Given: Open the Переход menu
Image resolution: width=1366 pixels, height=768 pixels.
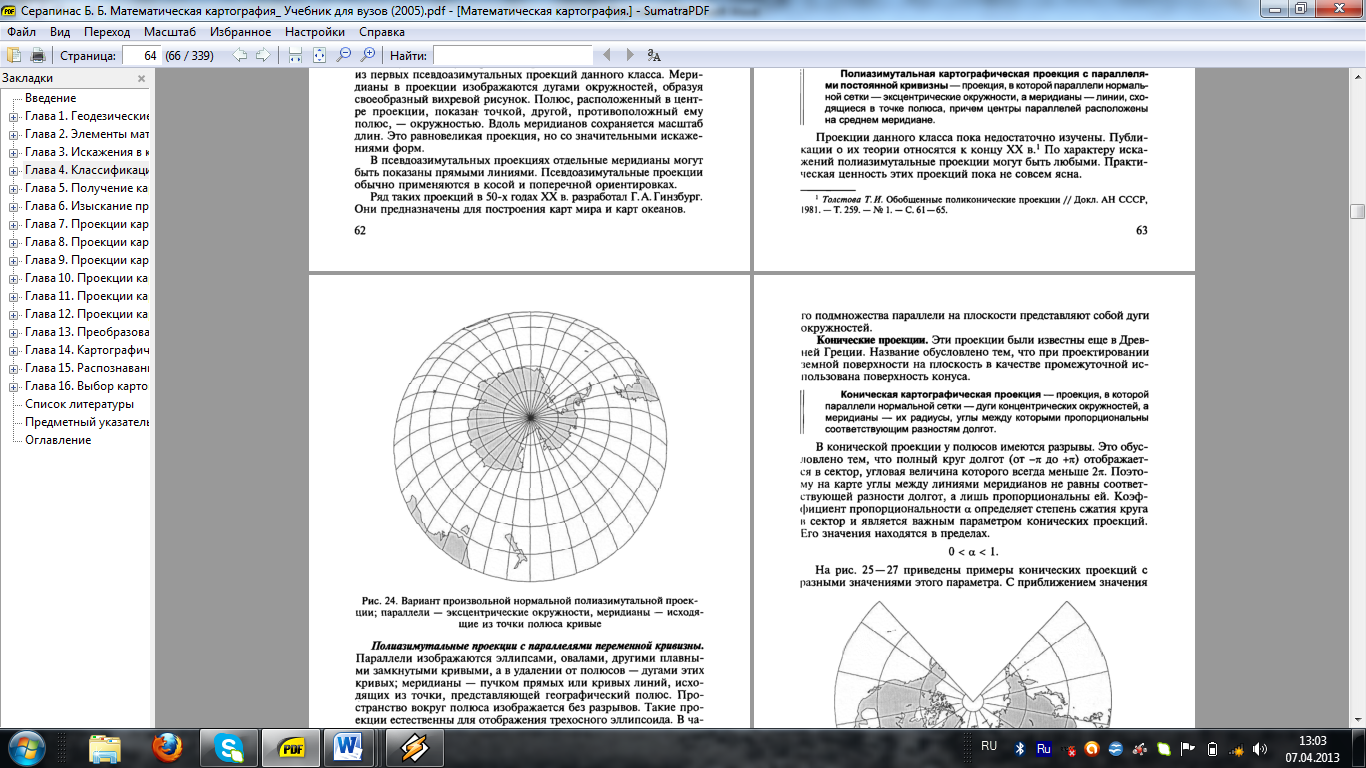Looking at the screenshot, I should tap(107, 32).
